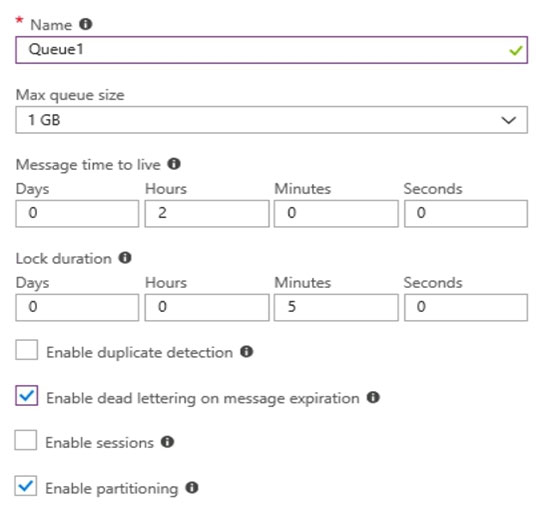
Task: Click the Message time to live Days field
Action: coord(77,214)
